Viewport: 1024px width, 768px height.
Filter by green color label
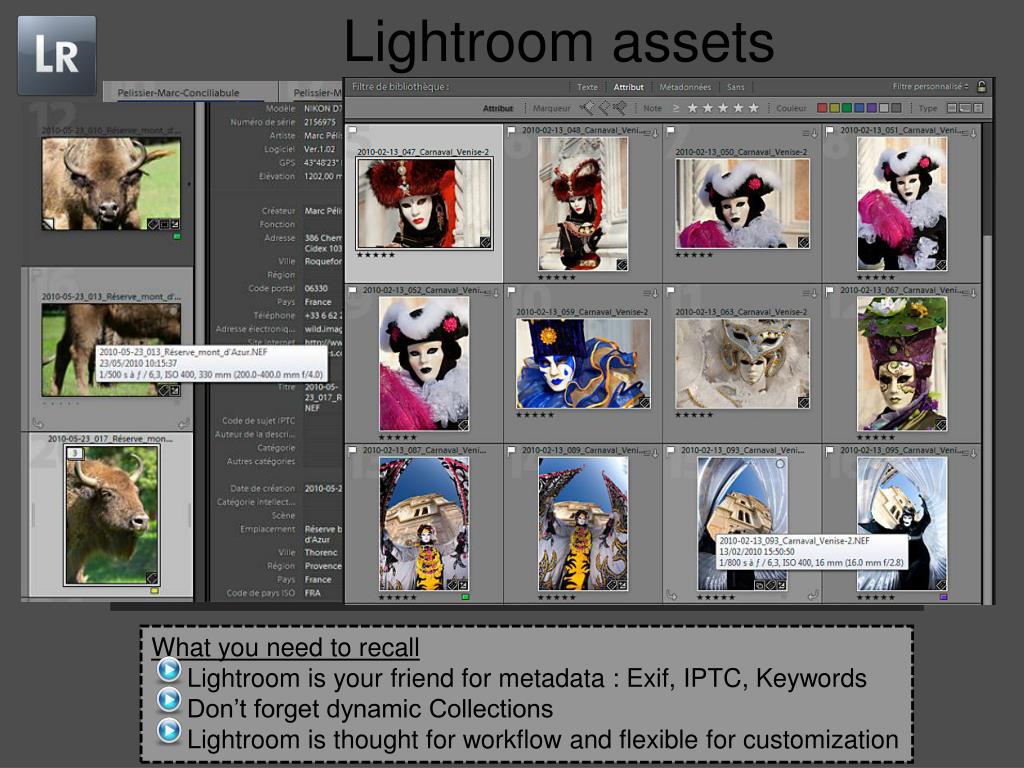847,108
